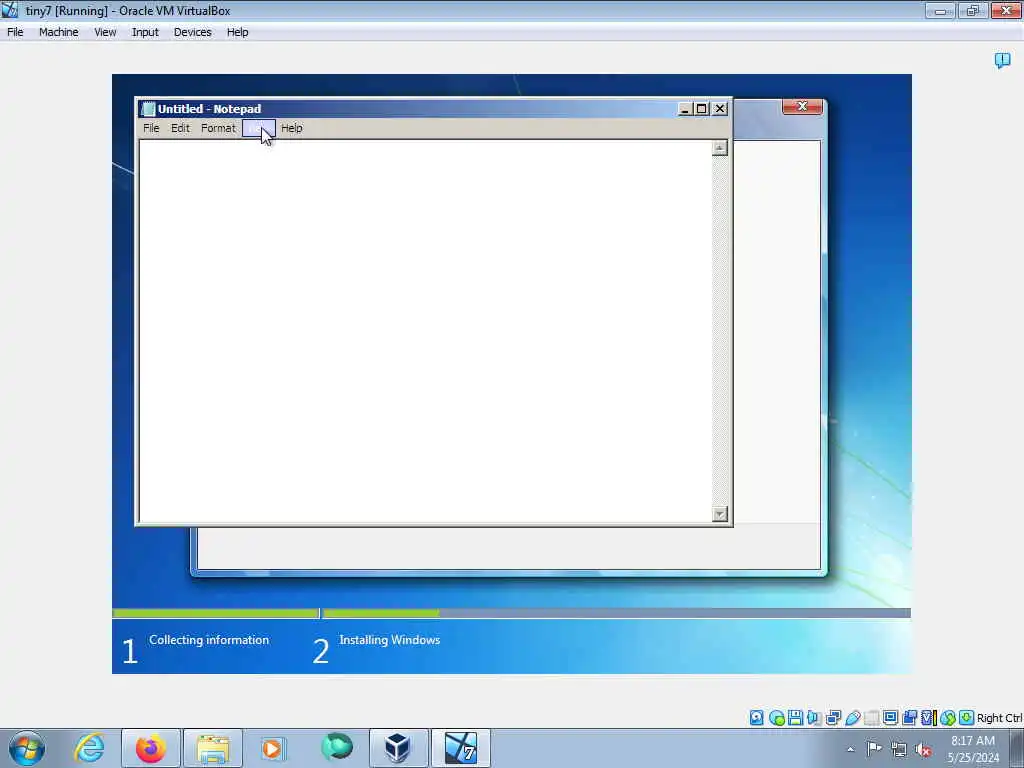Open the Windows Start orb
Image resolution: width=1024 pixels, height=768 pixels.
point(27,748)
